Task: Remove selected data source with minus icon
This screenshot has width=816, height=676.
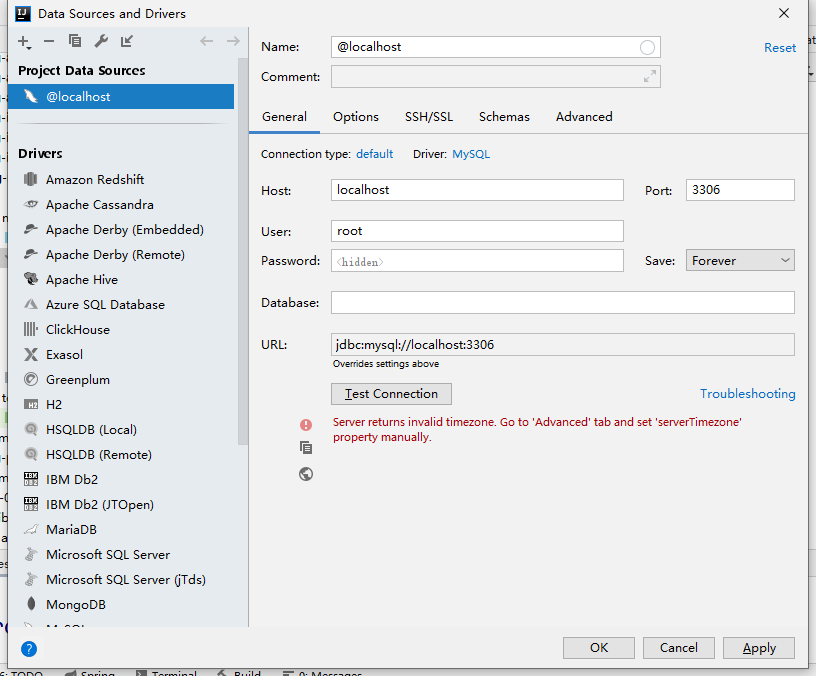Action: tap(49, 41)
